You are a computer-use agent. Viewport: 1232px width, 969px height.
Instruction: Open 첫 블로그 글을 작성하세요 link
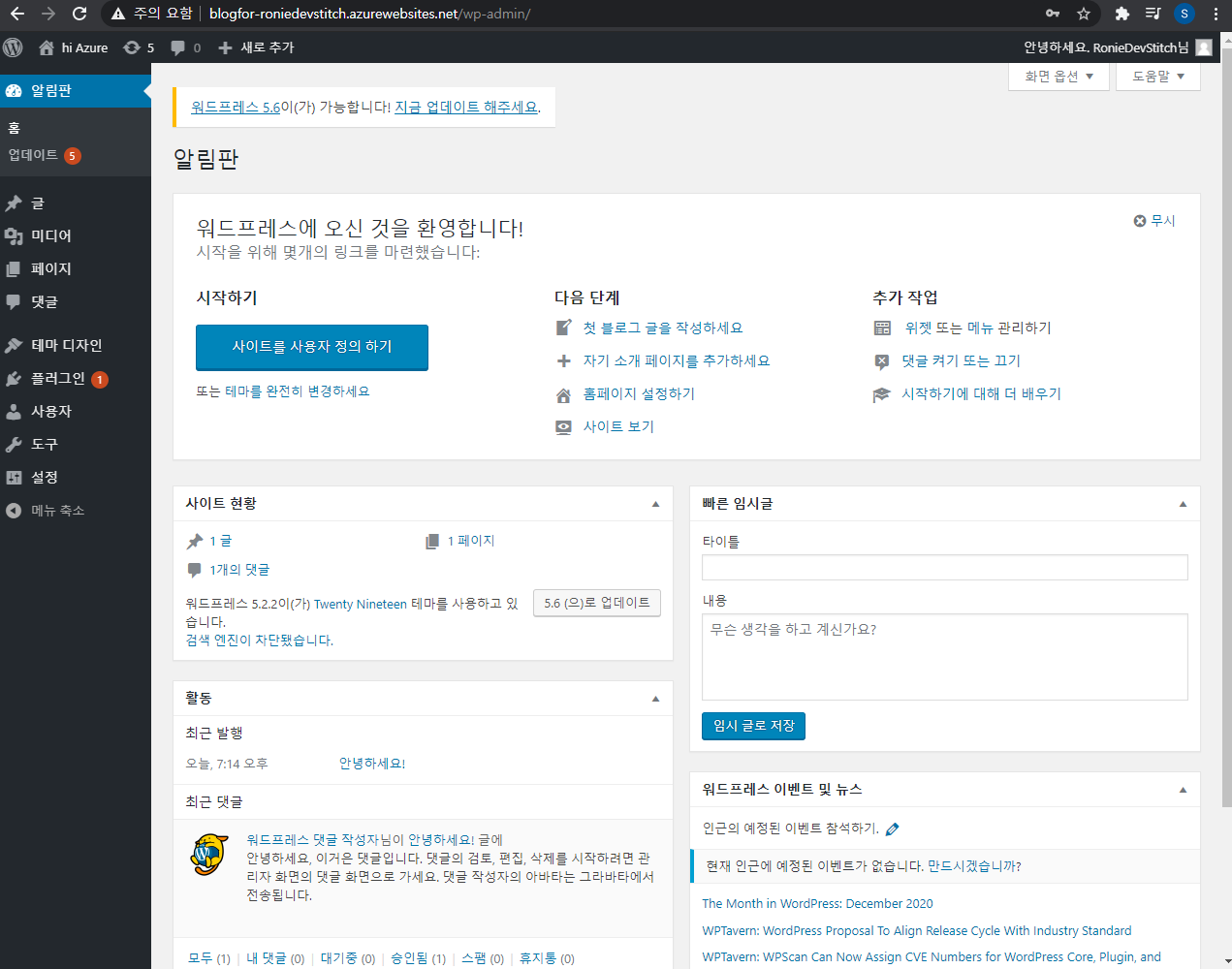pos(663,328)
